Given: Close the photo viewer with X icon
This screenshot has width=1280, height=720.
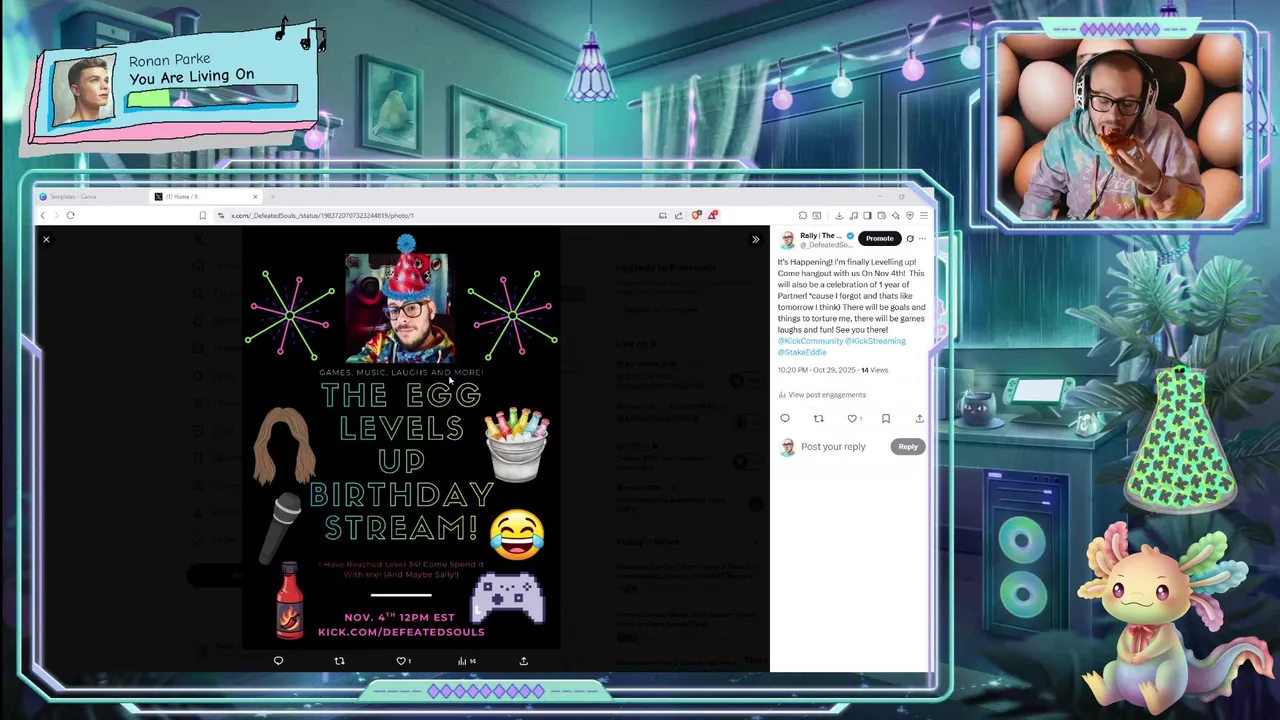Looking at the screenshot, I should coord(46,239).
